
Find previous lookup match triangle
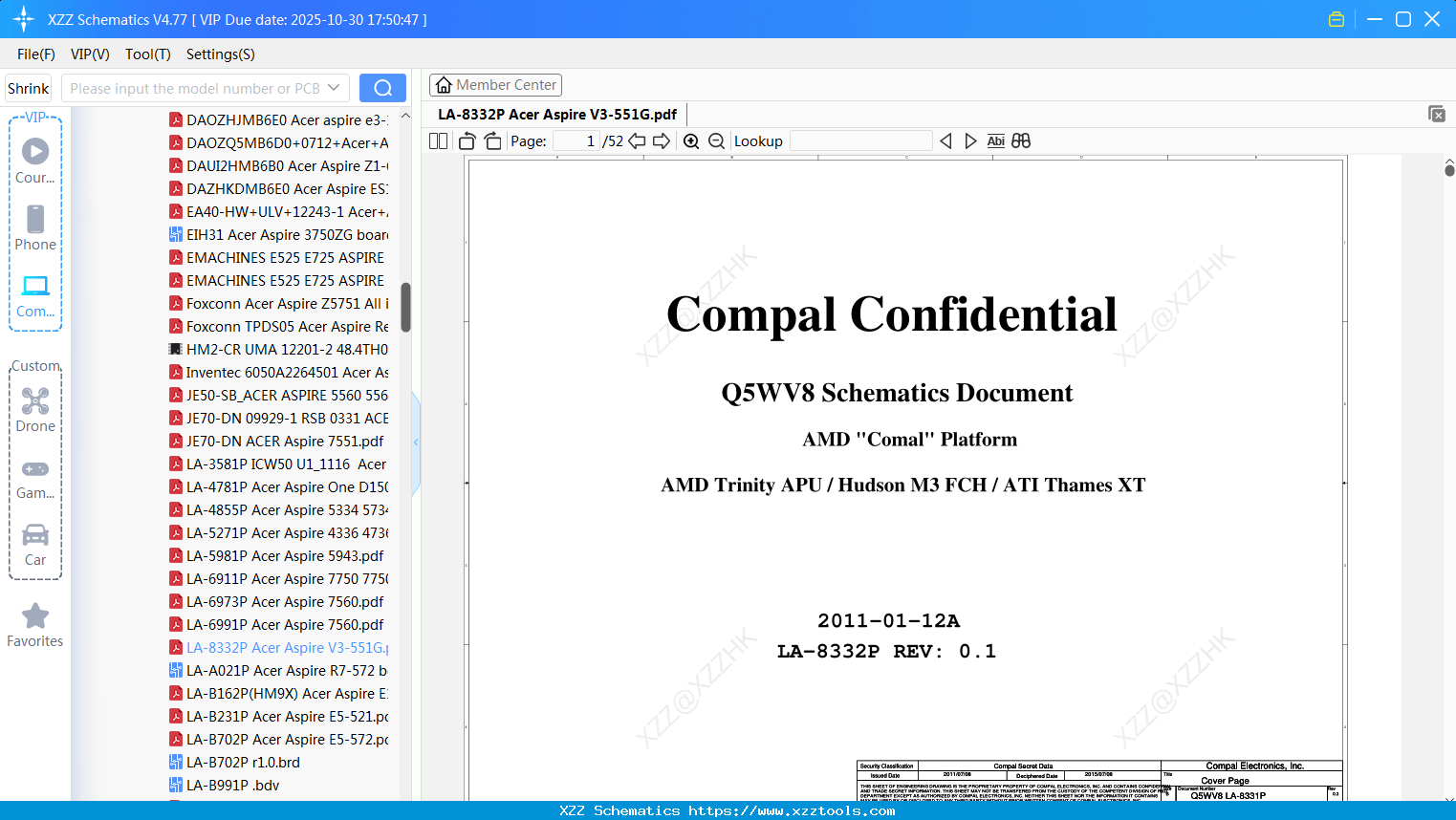(x=945, y=141)
